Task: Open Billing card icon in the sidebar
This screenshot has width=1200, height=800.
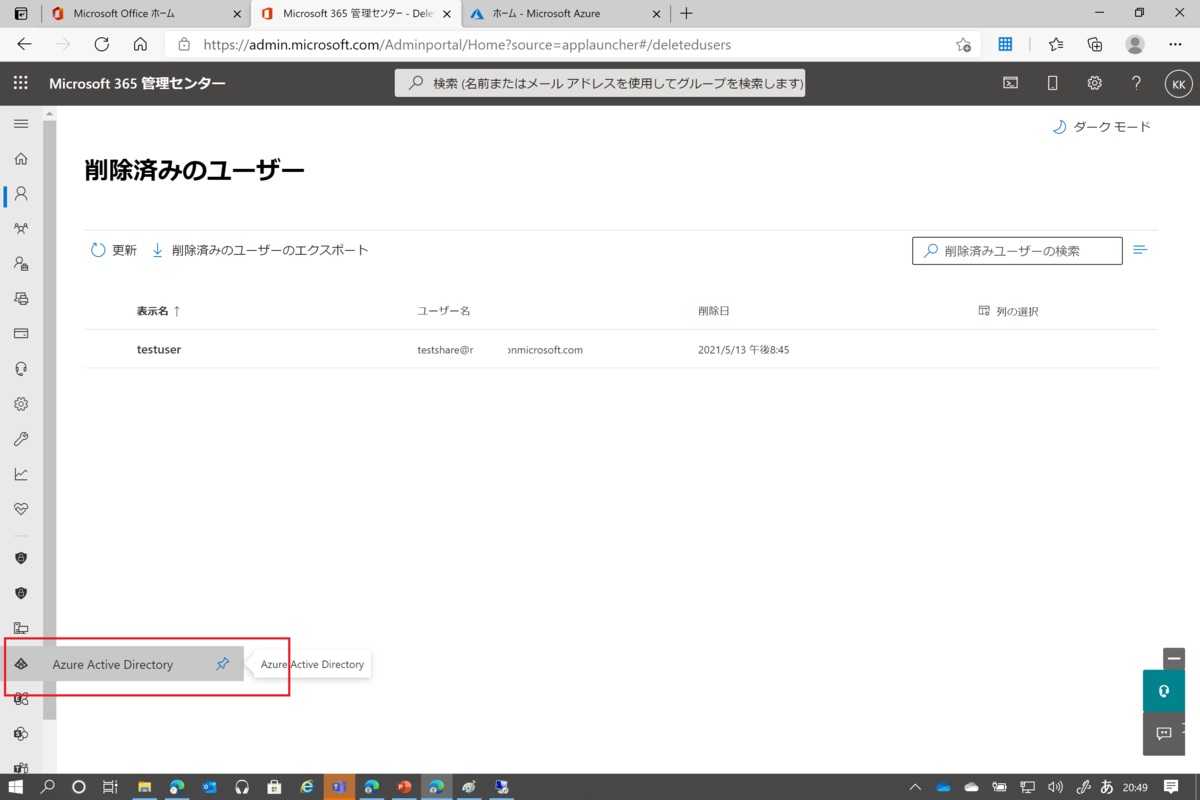Action: 21,333
